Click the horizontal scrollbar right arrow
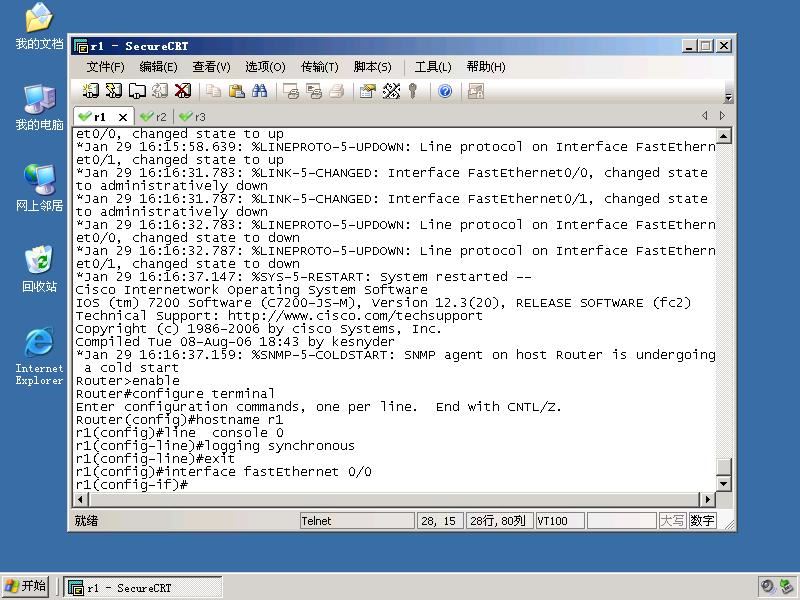Screen dimensions: 800x600 pyautogui.click(x=707, y=499)
